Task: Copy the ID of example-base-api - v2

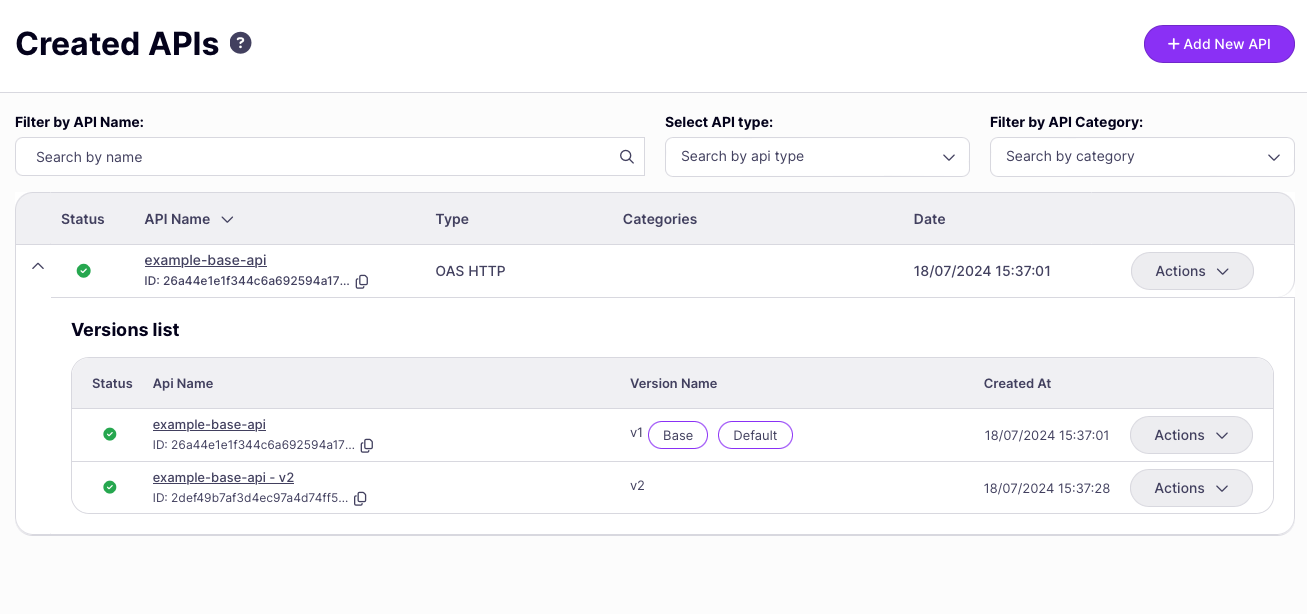Action: (360, 498)
